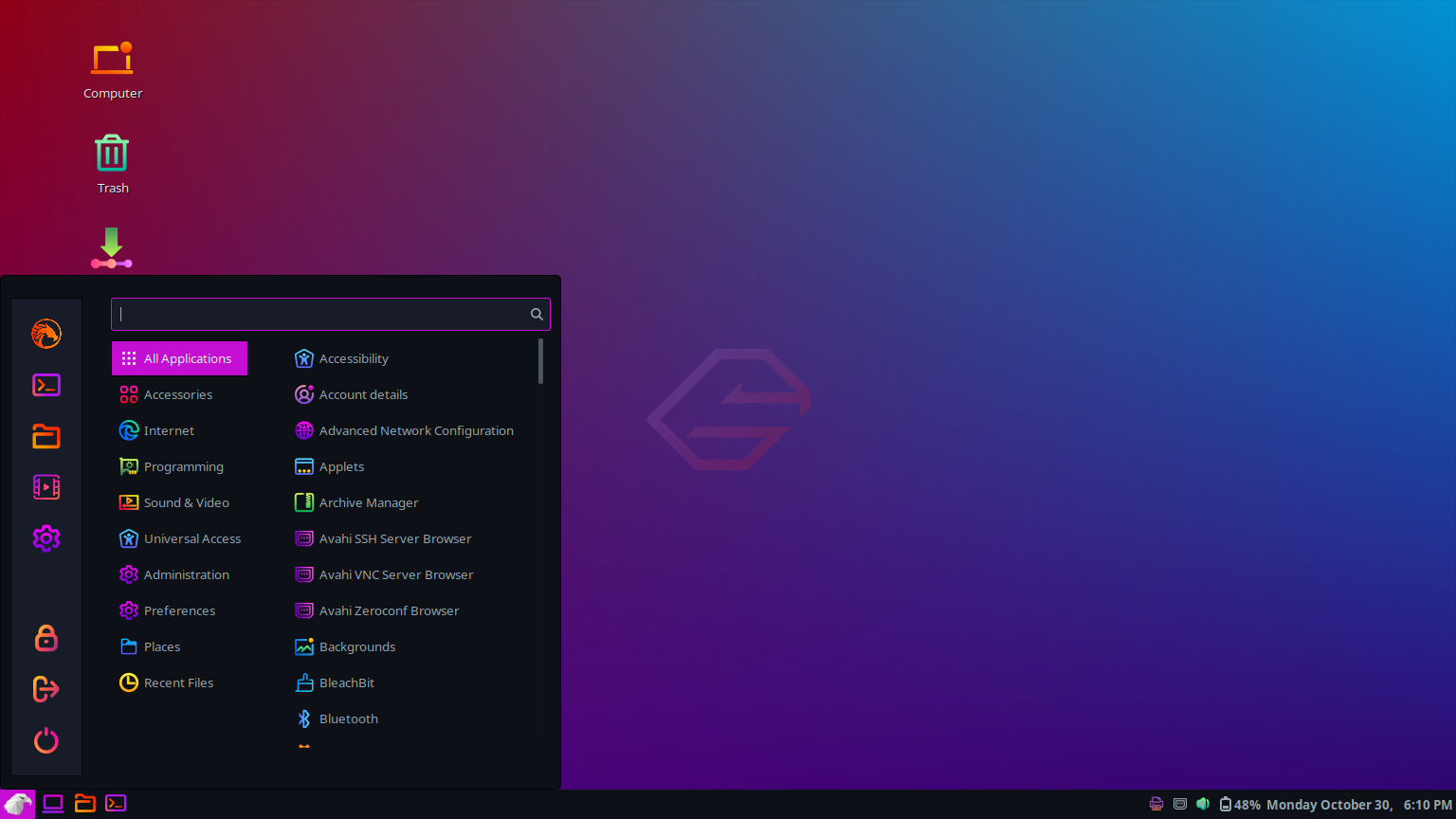Screen dimensions: 1456x819
Task: Open the Administration category
Action: (x=179, y=574)
